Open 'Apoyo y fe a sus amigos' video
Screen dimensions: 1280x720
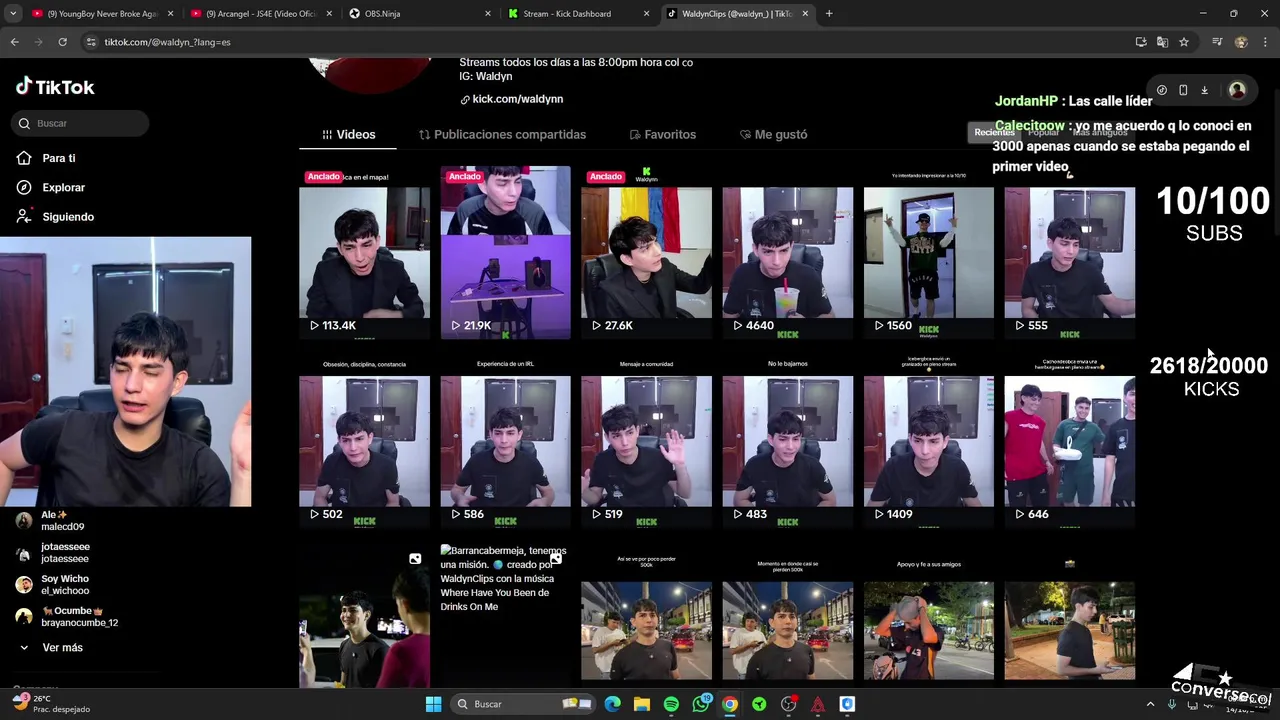click(928, 617)
